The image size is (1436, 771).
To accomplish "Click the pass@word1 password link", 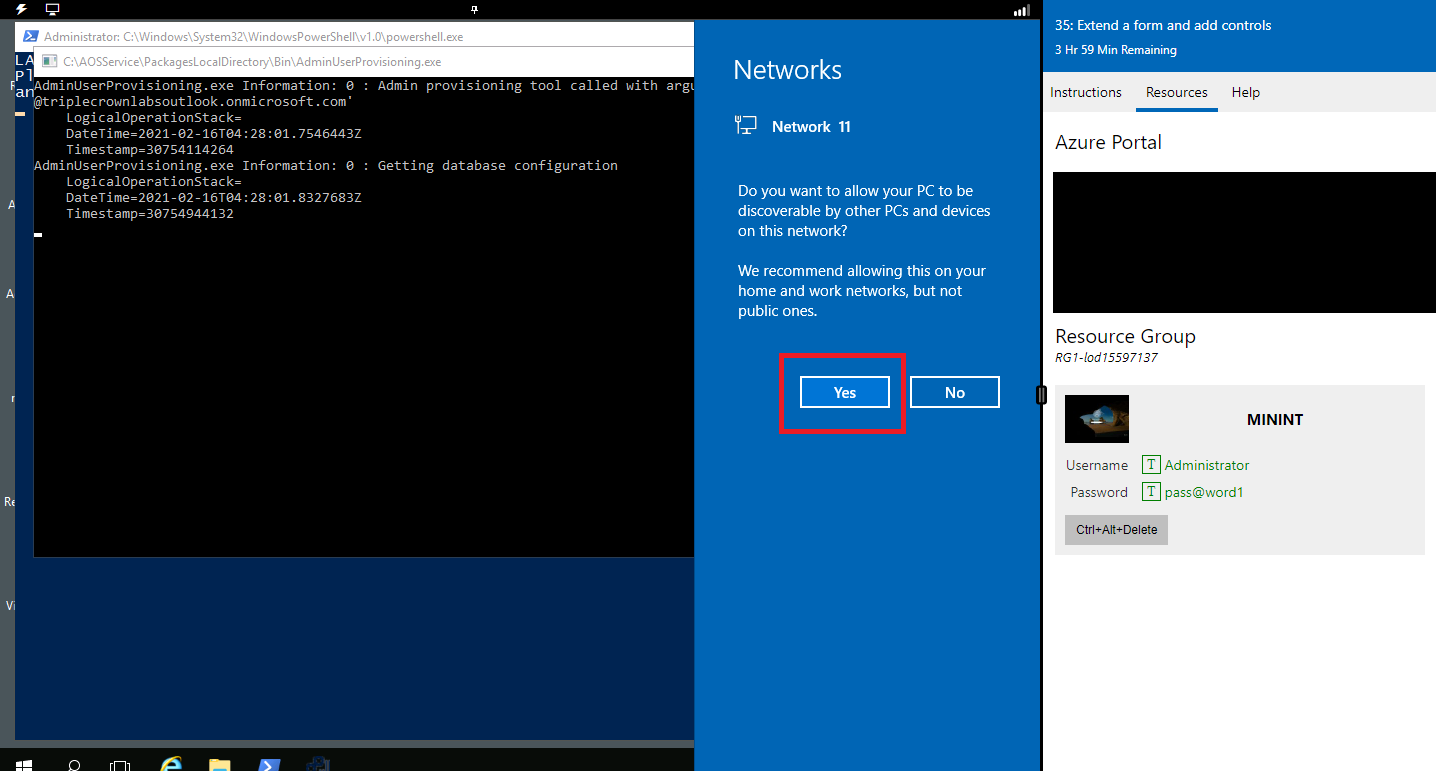I will pos(1204,492).
